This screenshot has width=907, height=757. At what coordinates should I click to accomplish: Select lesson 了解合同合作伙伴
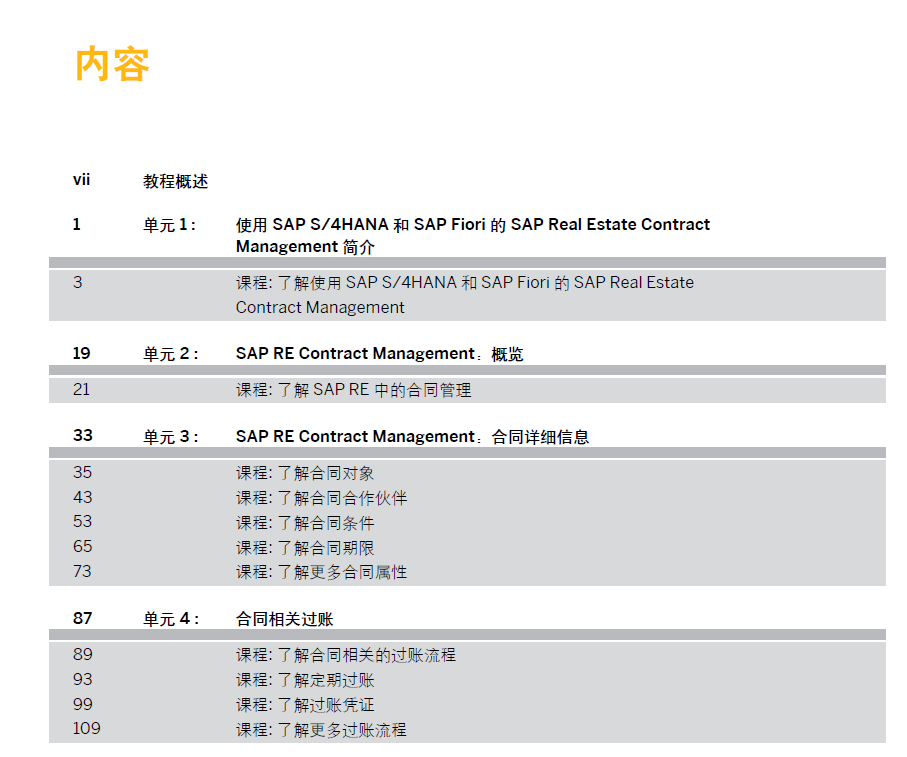[321, 498]
